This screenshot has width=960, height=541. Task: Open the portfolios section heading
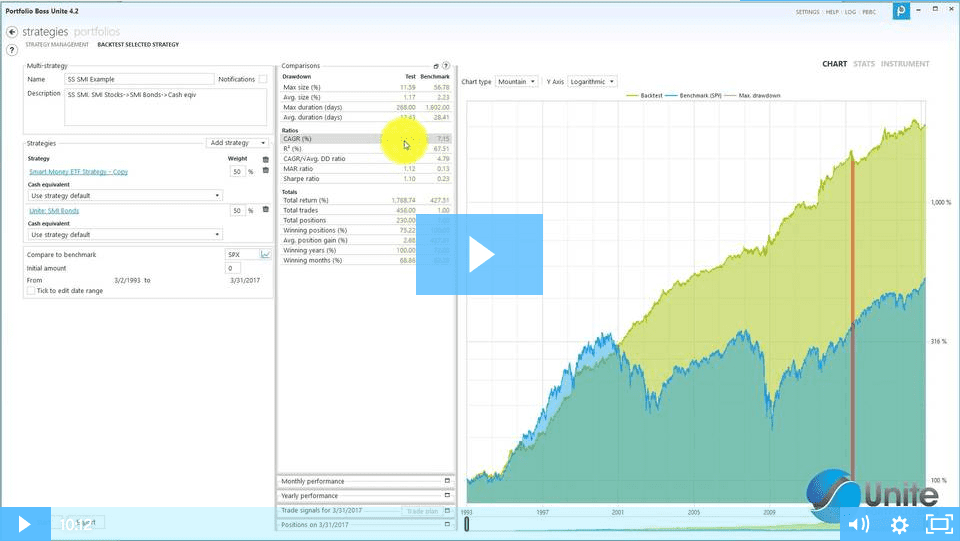[97, 32]
